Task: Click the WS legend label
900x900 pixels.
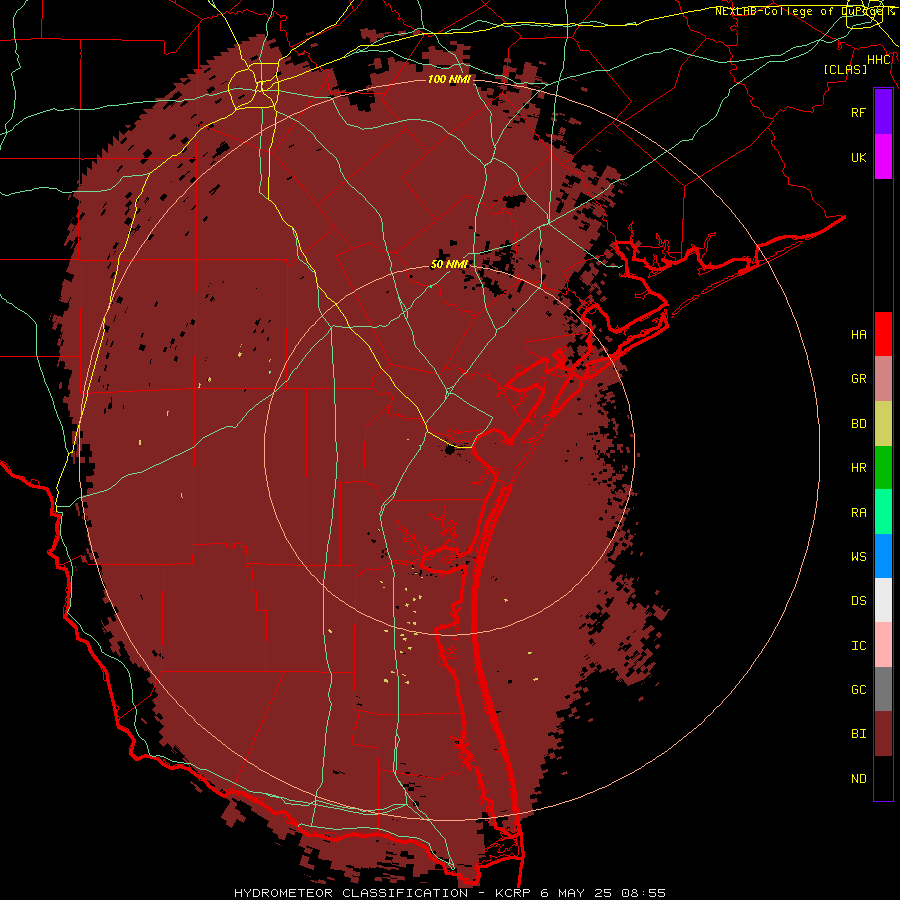Action: [x=858, y=557]
